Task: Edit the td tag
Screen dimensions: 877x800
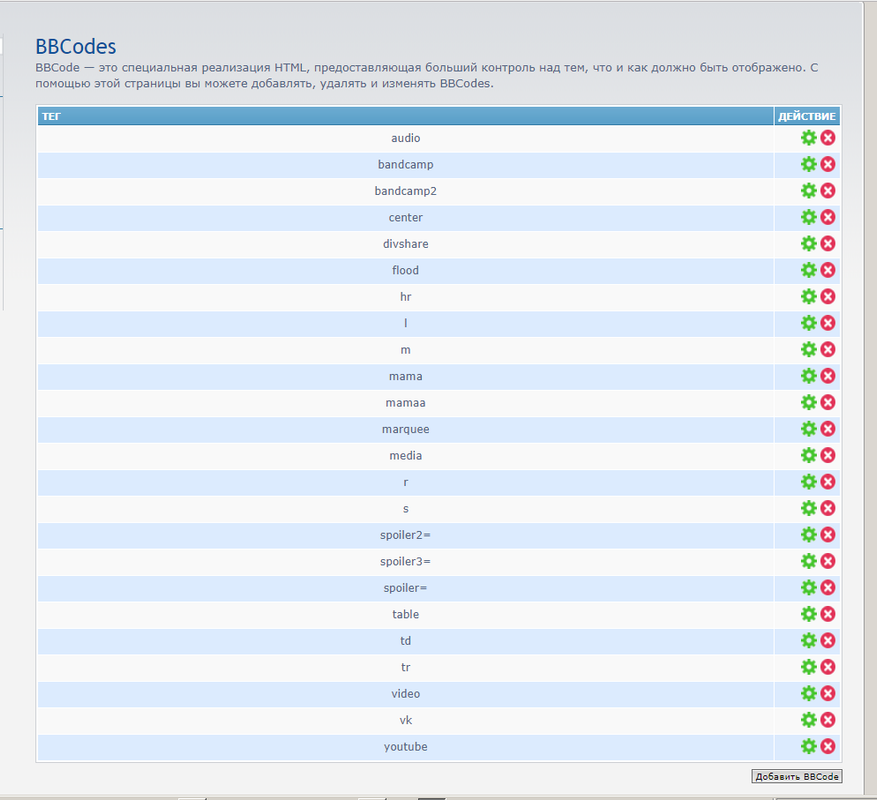Action: tap(808, 641)
